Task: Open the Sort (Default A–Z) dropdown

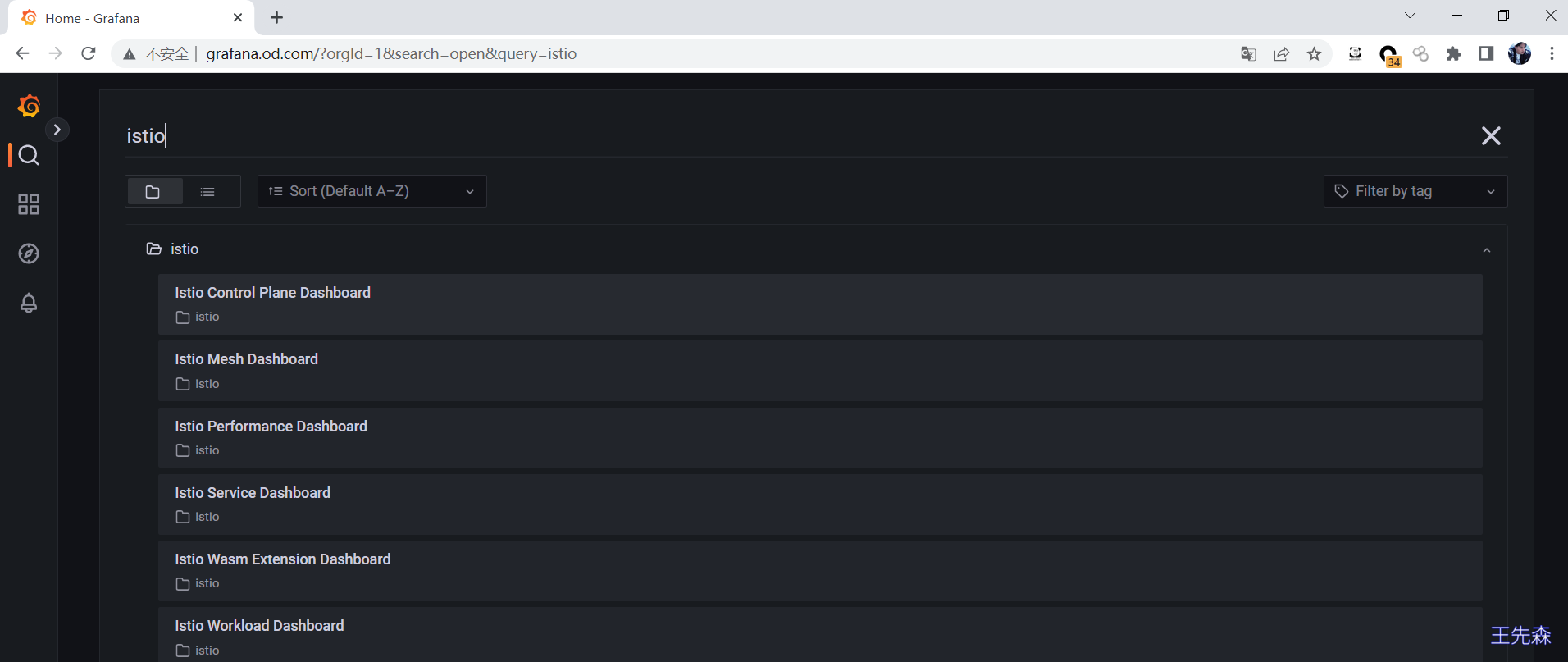Action: coord(372,191)
